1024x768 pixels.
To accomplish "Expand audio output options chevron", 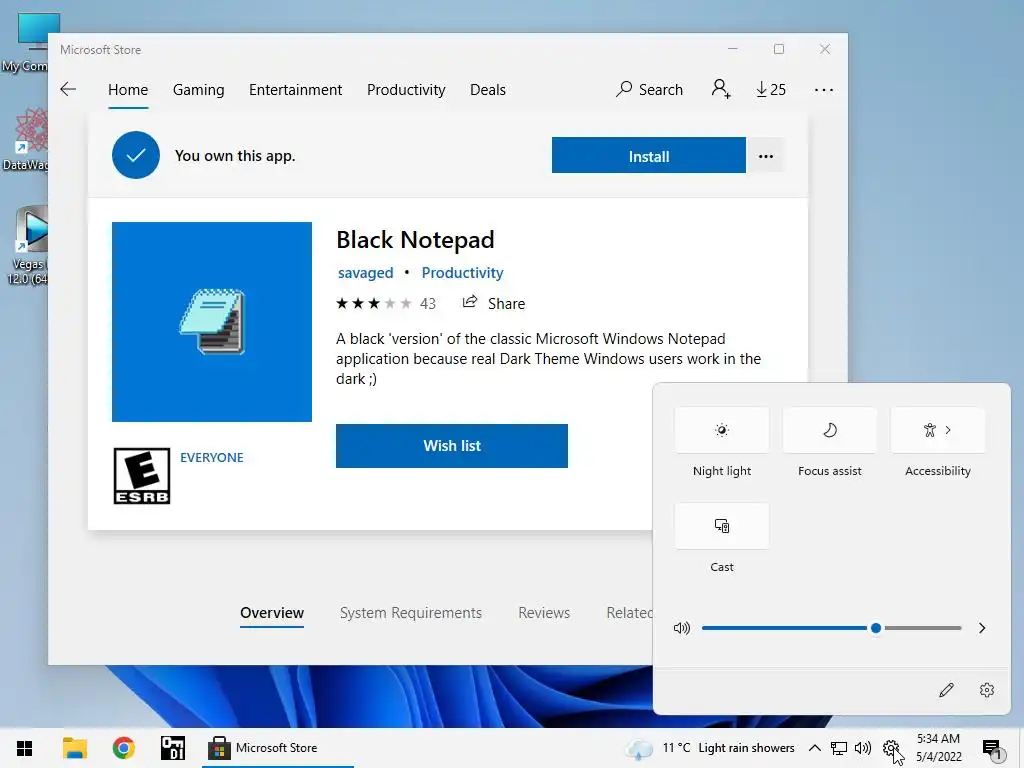I will [x=982, y=628].
